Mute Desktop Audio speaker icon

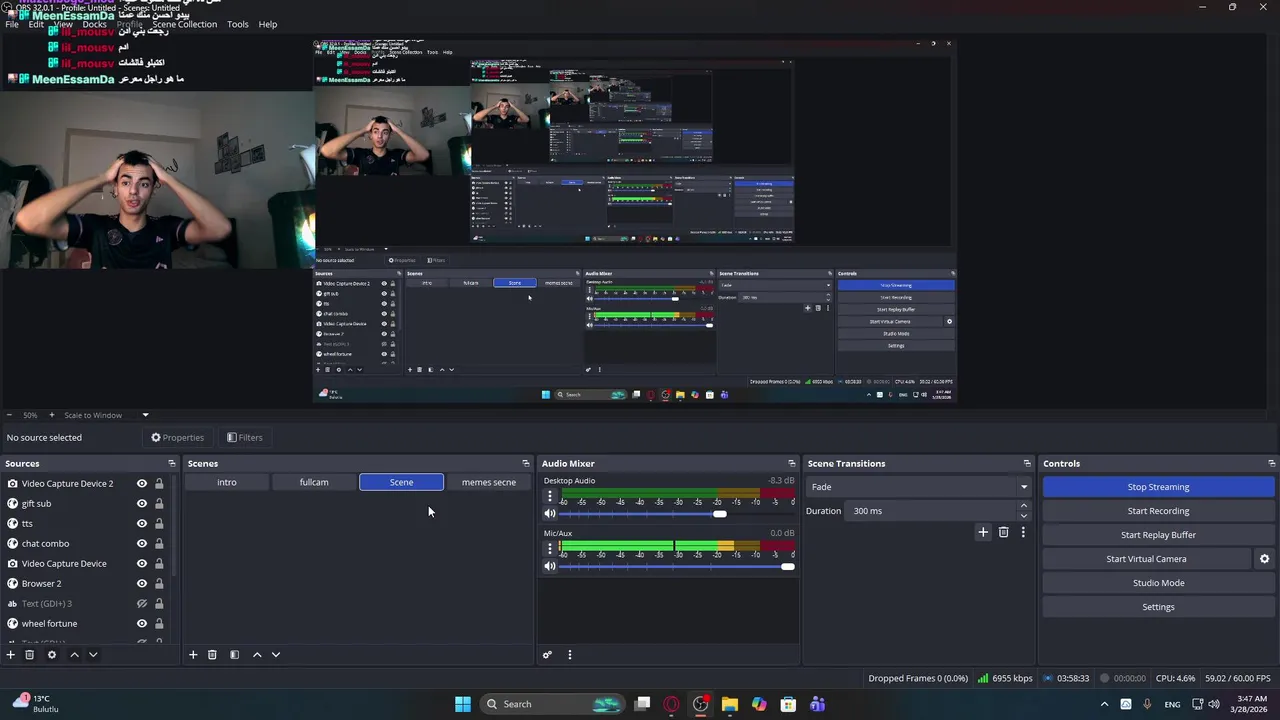point(550,514)
